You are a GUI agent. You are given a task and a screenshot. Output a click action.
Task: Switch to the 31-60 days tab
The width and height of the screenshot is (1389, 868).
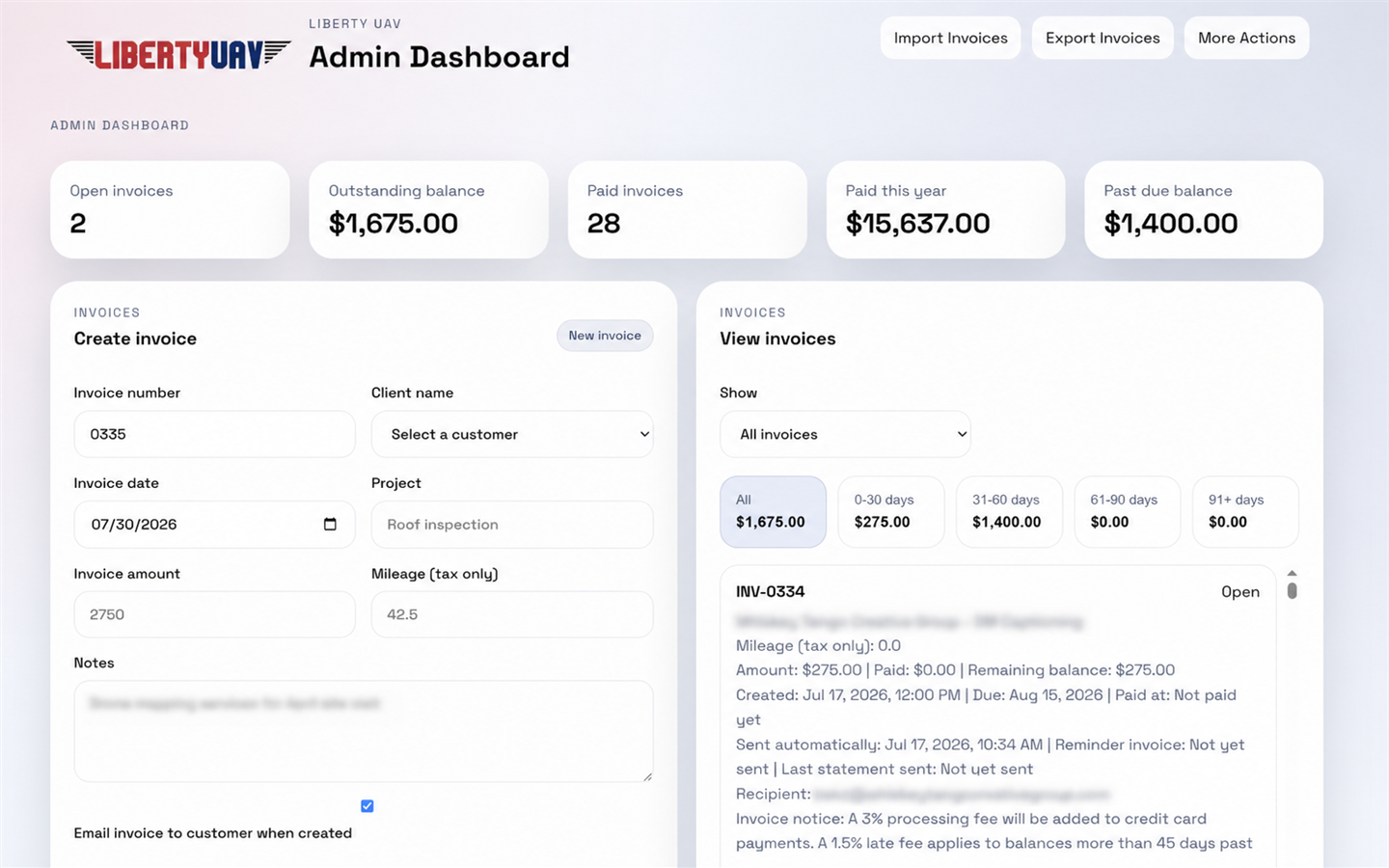coord(1009,511)
